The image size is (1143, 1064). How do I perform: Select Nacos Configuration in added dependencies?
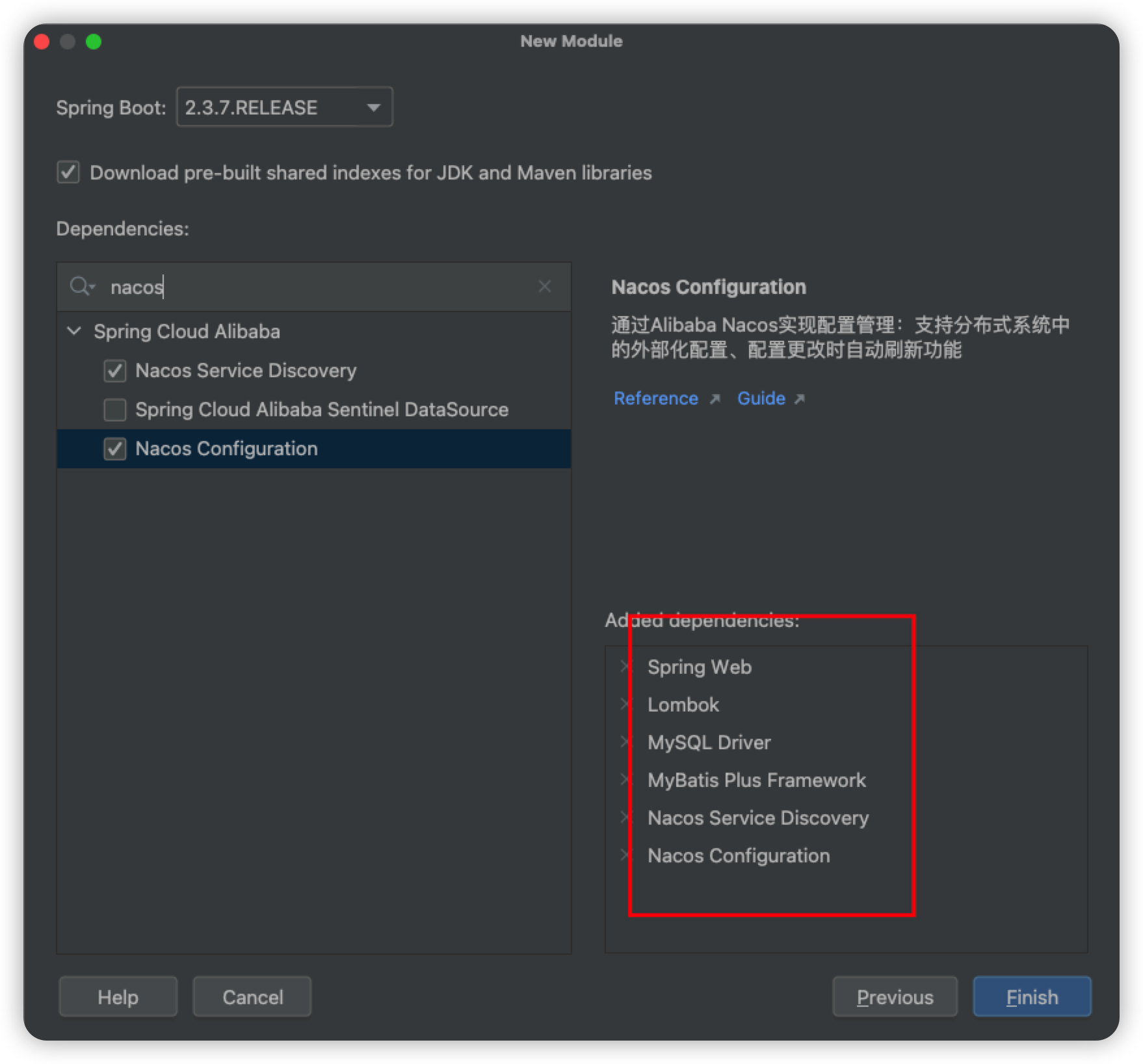(739, 855)
